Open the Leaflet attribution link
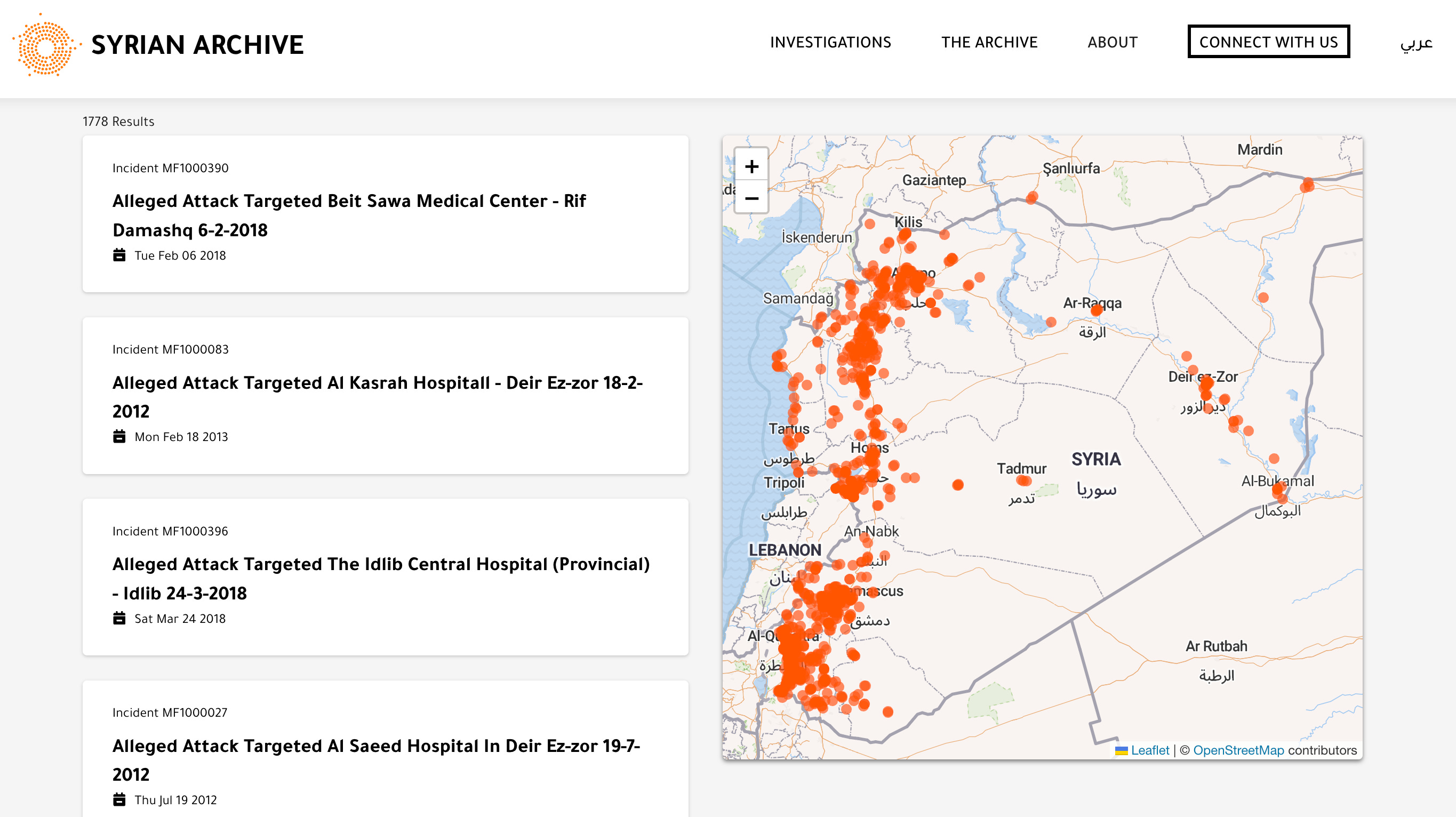 tap(1150, 750)
